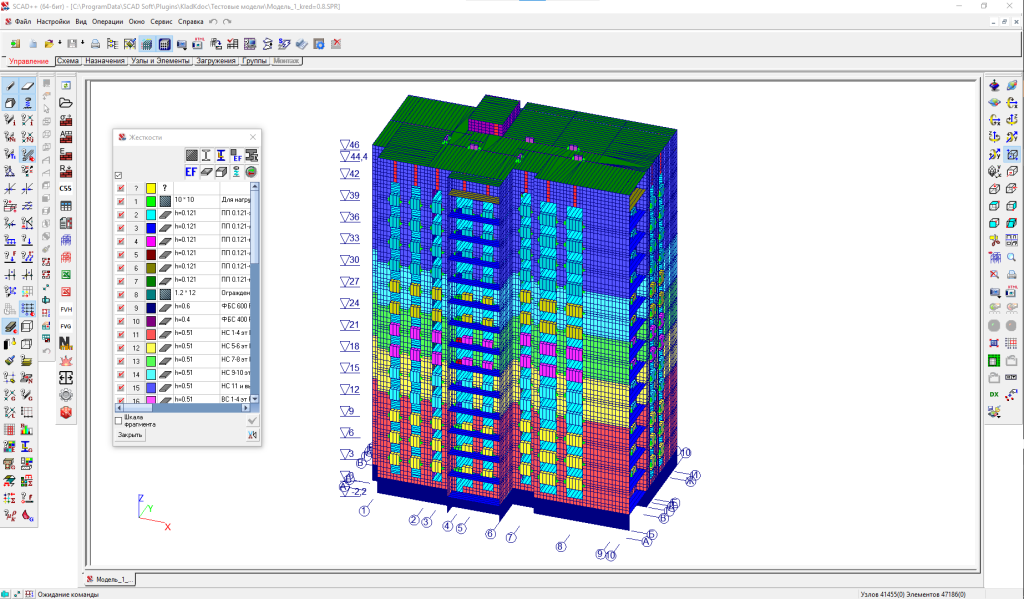
Task: Open the dropdown arrow beside the save icon
Action: coord(82,44)
